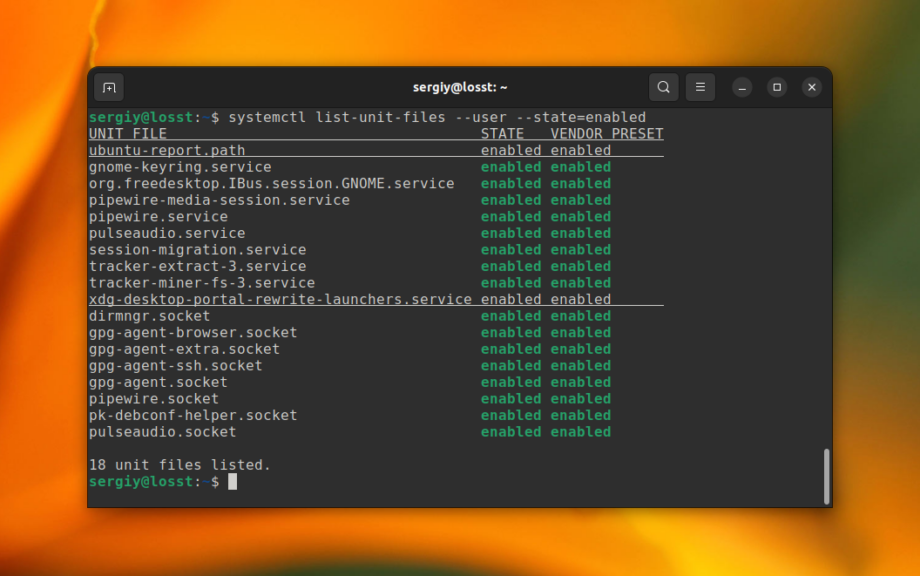Select gpg-agent-browser.socket text
The width and height of the screenshot is (920, 576).
click(x=193, y=332)
